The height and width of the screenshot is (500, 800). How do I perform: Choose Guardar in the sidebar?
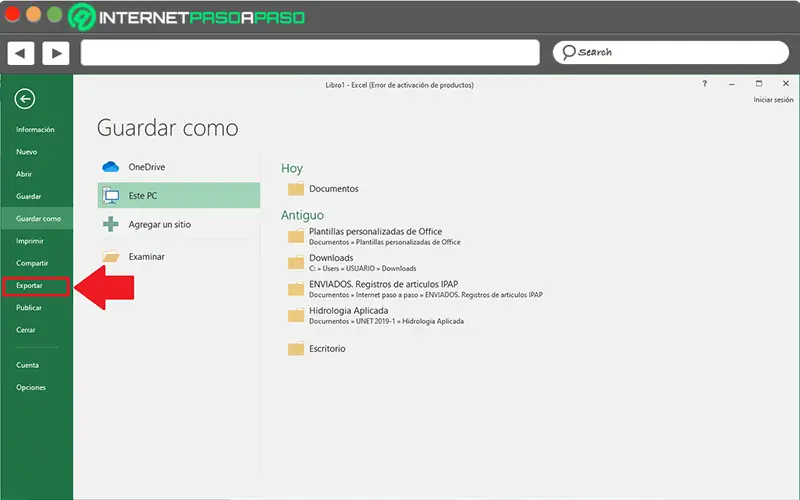29,196
